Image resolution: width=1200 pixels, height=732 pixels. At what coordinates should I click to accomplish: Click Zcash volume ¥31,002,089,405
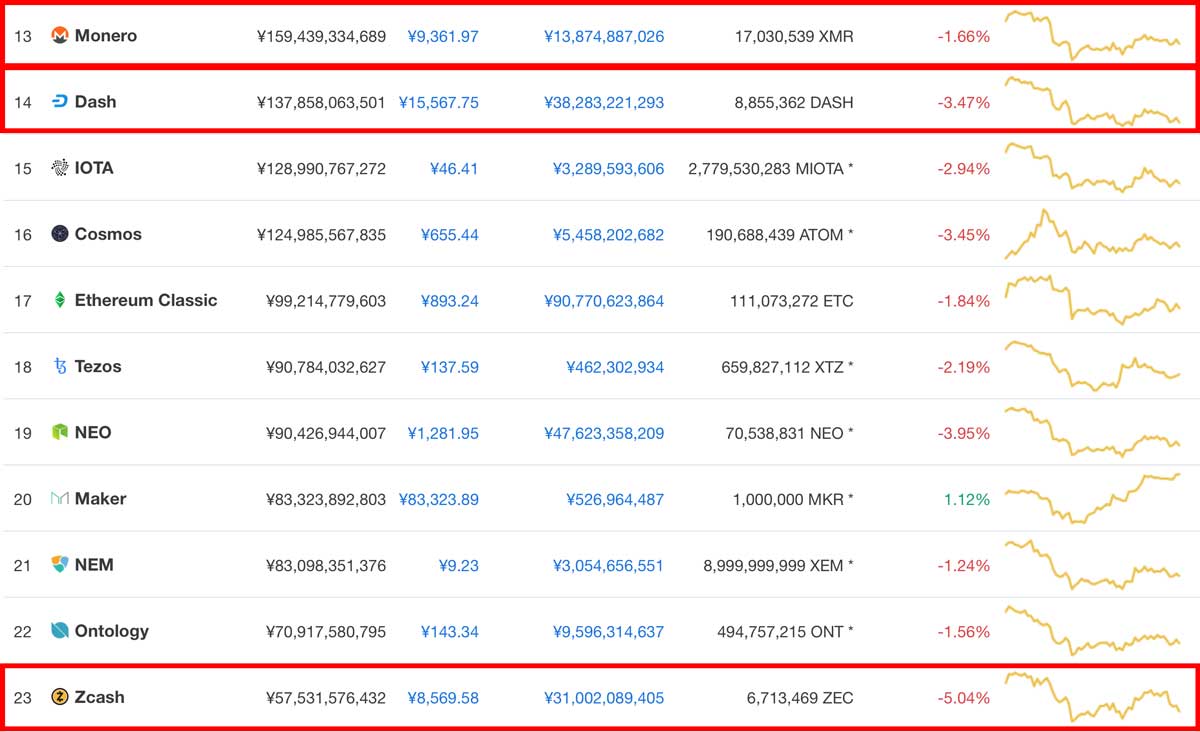pos(604,698)
